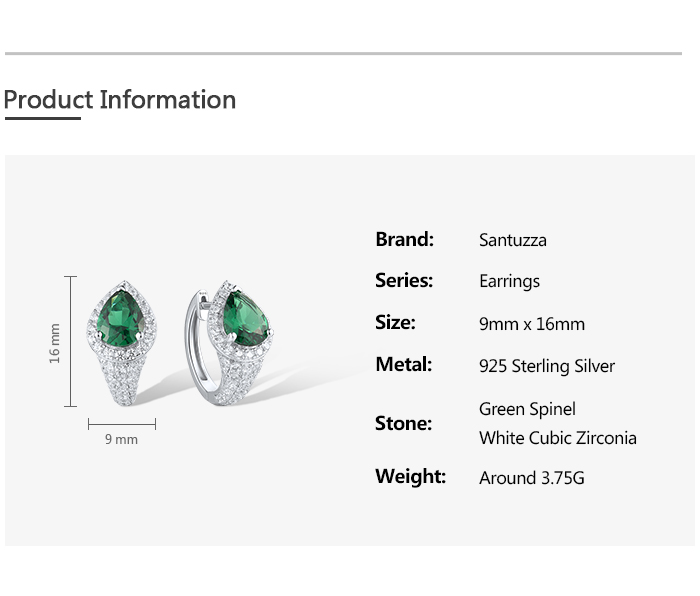Click the 16 mm height dimension label
This screenshot has height=596, width=700.
click(55, 342)
